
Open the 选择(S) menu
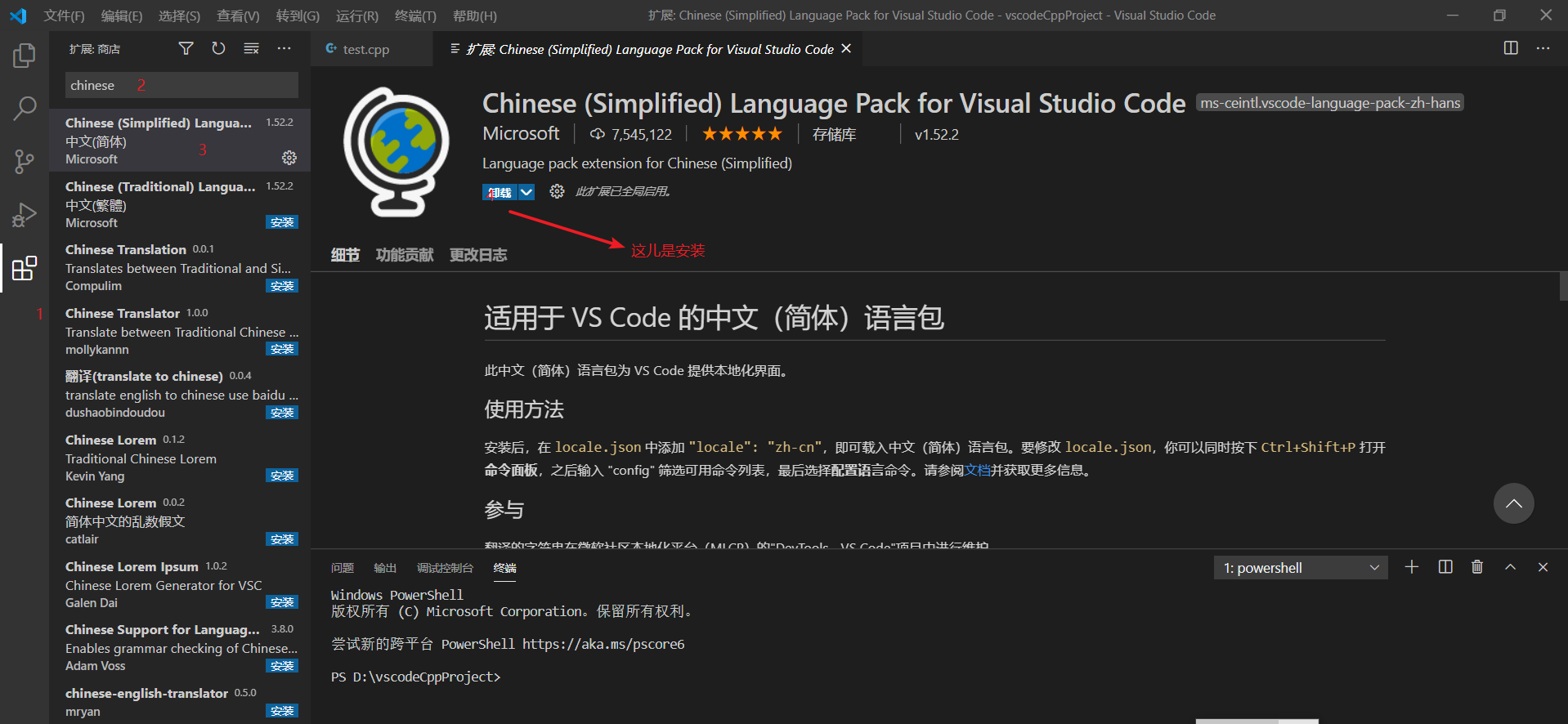point(179,16)
